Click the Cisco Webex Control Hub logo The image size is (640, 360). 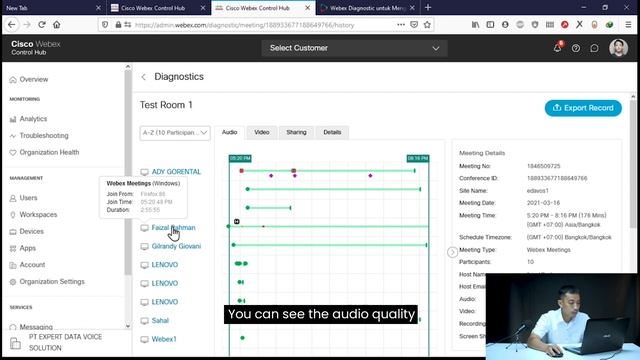36,48
